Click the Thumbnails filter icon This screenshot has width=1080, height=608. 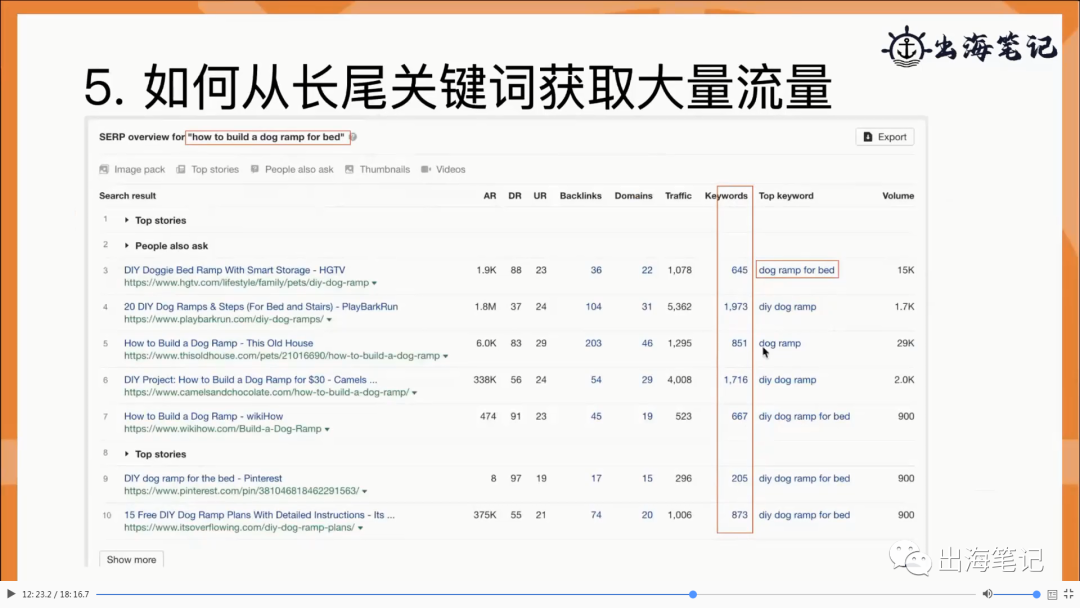349,169
